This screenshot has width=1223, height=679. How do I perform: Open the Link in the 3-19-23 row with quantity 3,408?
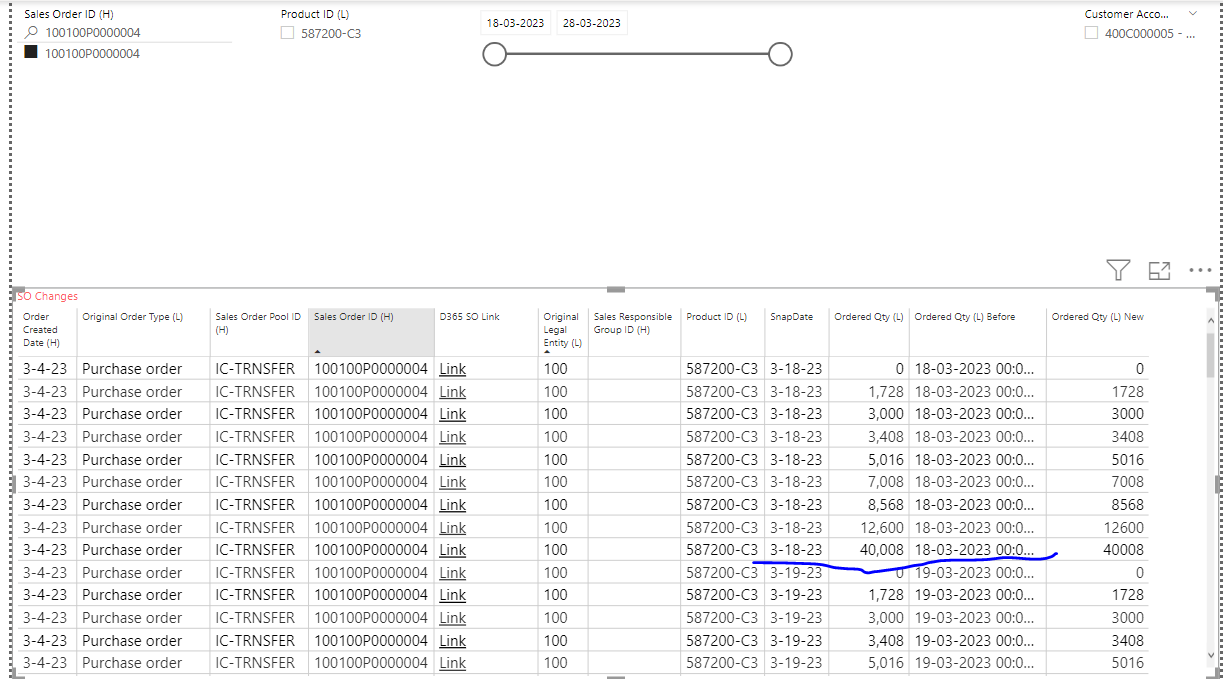(x=452, y=640)
